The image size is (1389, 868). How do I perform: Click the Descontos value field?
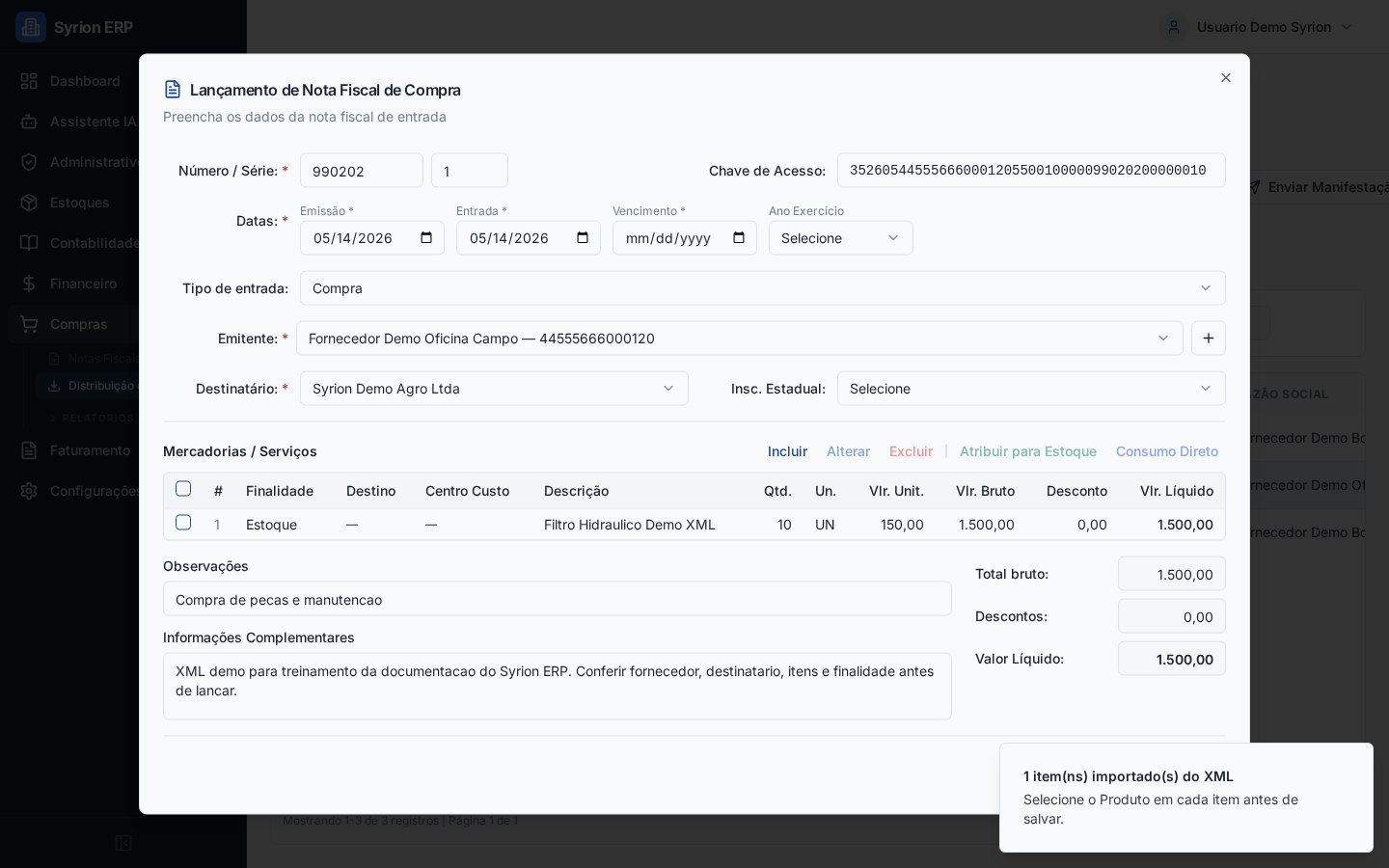(x=1172, y=616)
